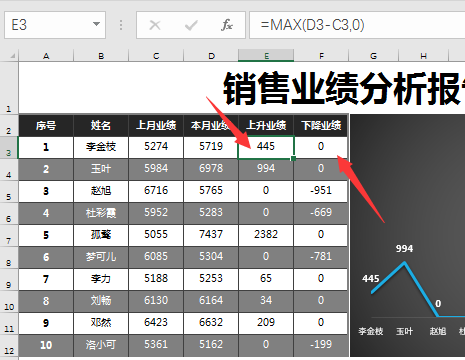Image resolution: width=465 pixels, height=360 pixels.
Task: Select cell with value 2382
Action: [266, 235]
